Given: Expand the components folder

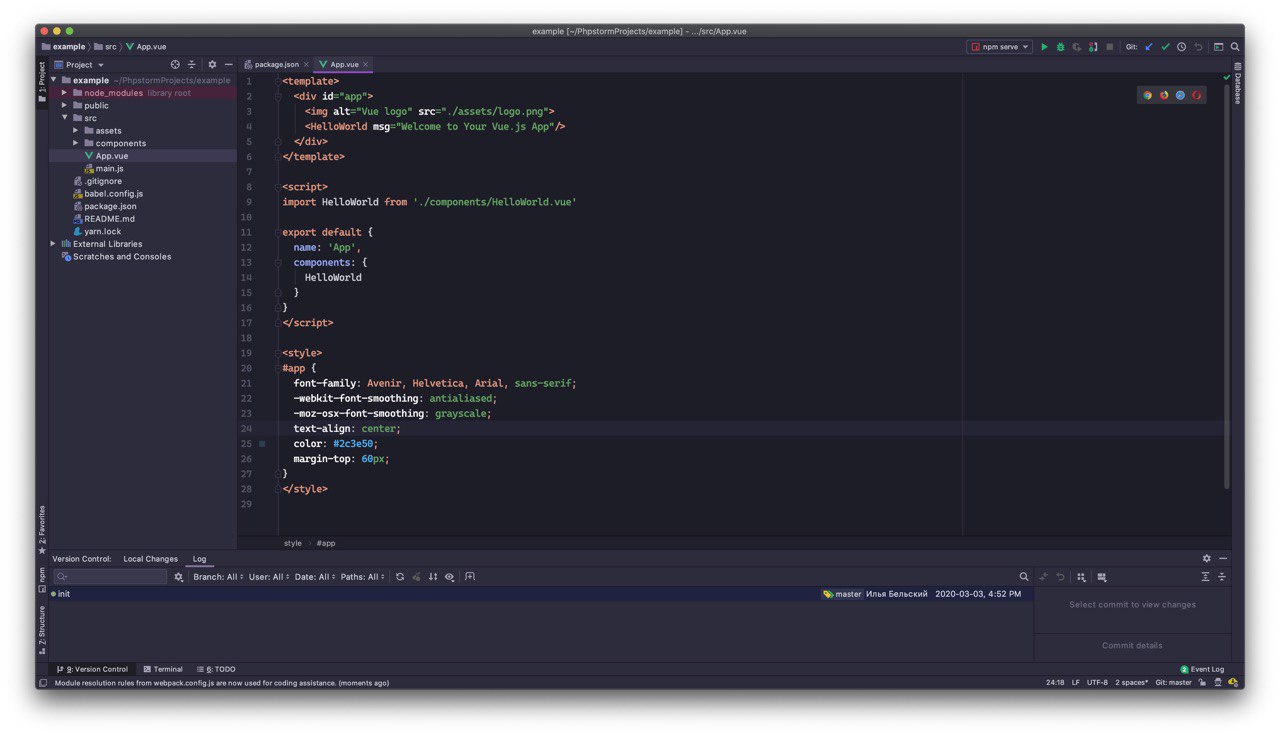Looking at the screenshot, I should (76, 143).
